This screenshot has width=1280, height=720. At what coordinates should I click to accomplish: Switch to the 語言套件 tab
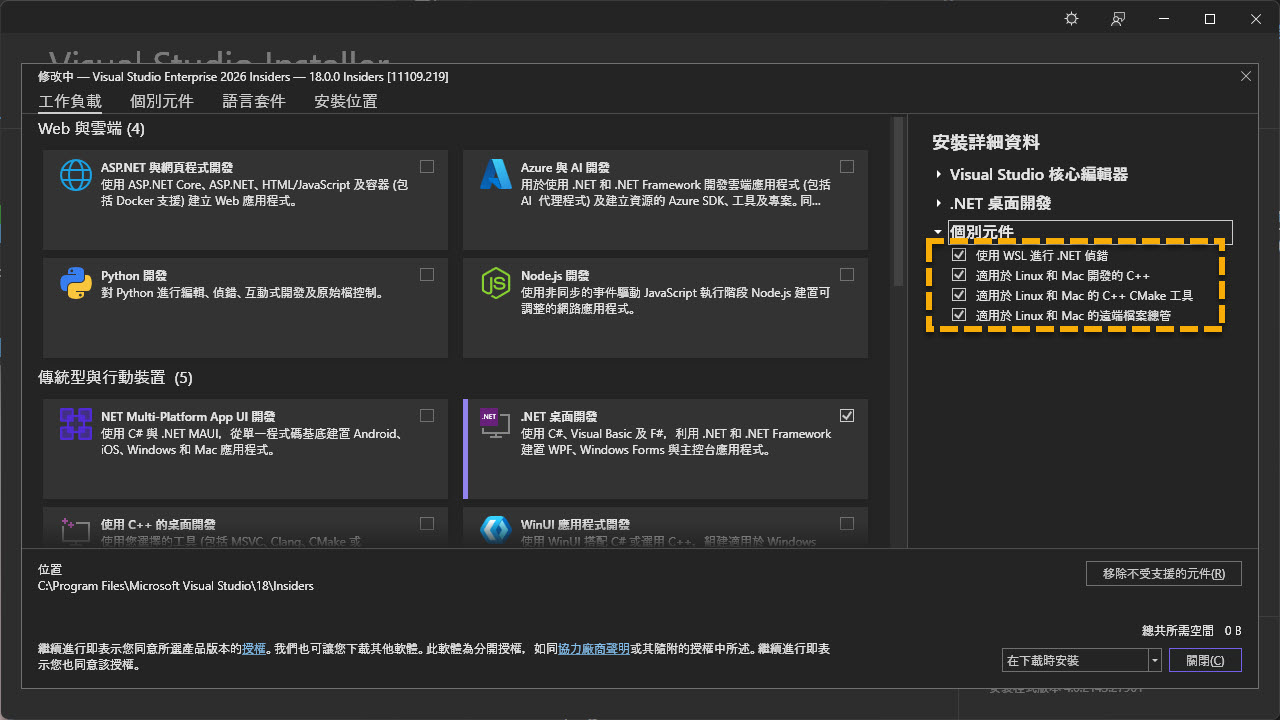pos(254,101)
